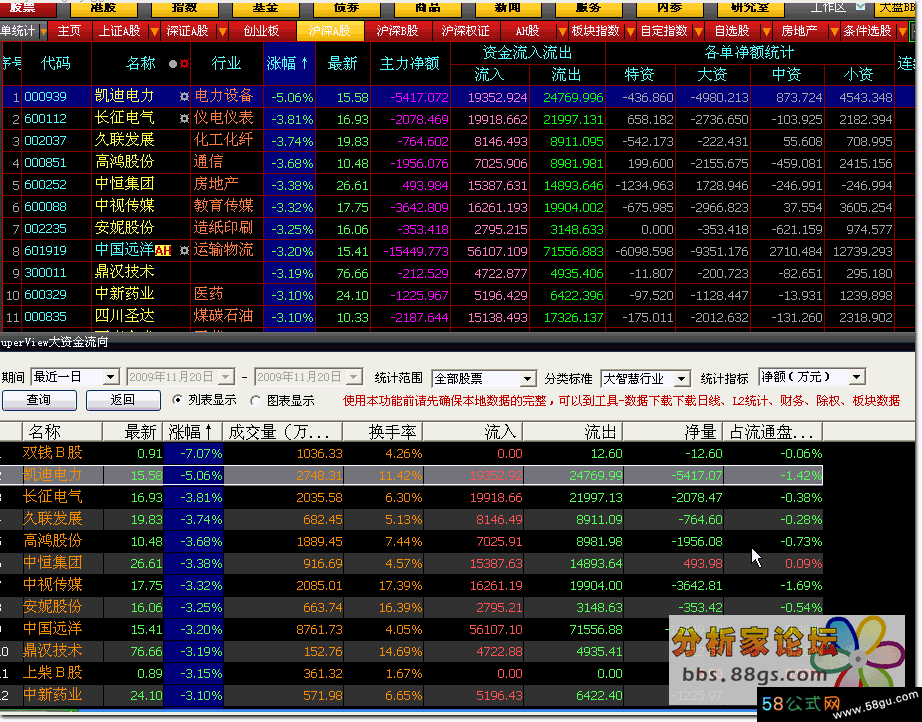The height and width of the screenshot is (722, 922).
Task: Click the 电力设备 industry cell
Action: tap(223, 96)
